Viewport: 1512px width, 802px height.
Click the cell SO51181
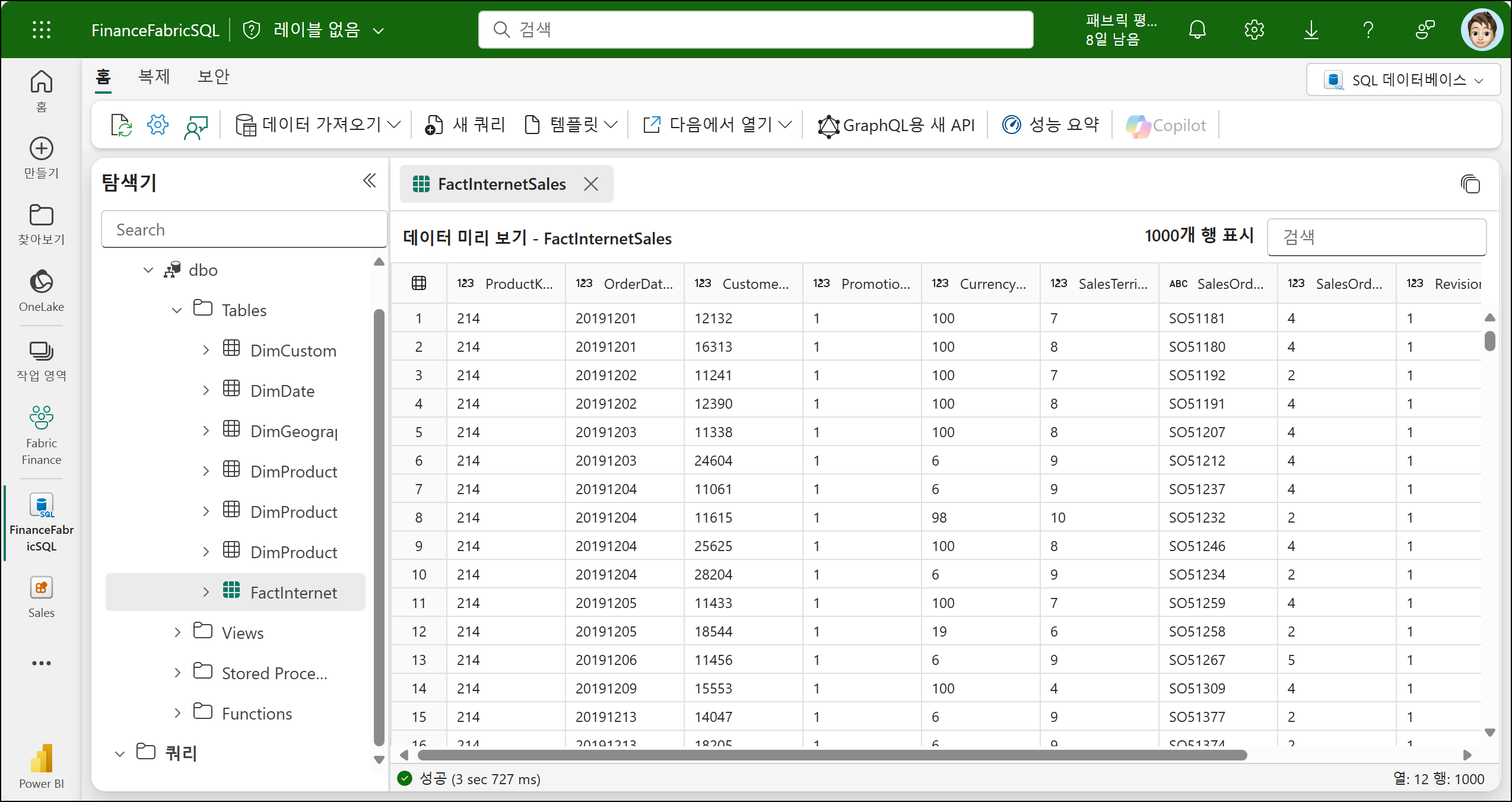[x=1218, y=319]
